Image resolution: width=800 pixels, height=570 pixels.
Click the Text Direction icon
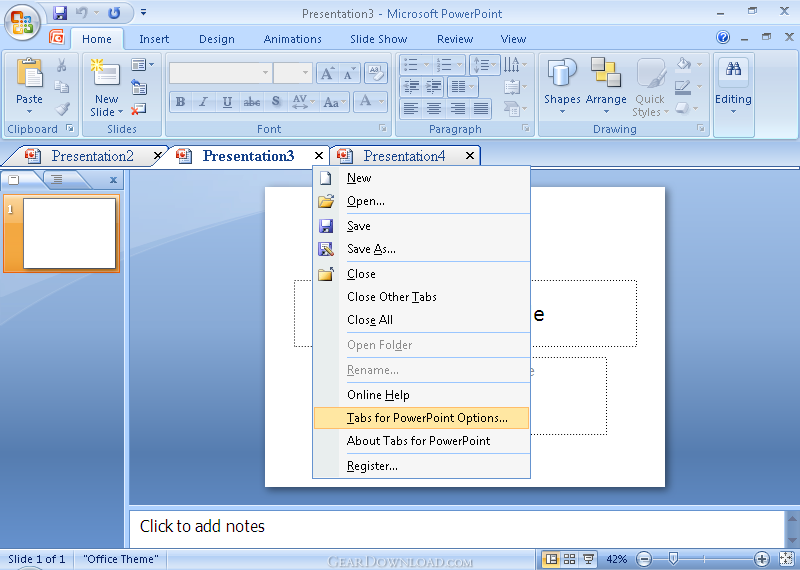pyautogui.click(x=515, y=64)
